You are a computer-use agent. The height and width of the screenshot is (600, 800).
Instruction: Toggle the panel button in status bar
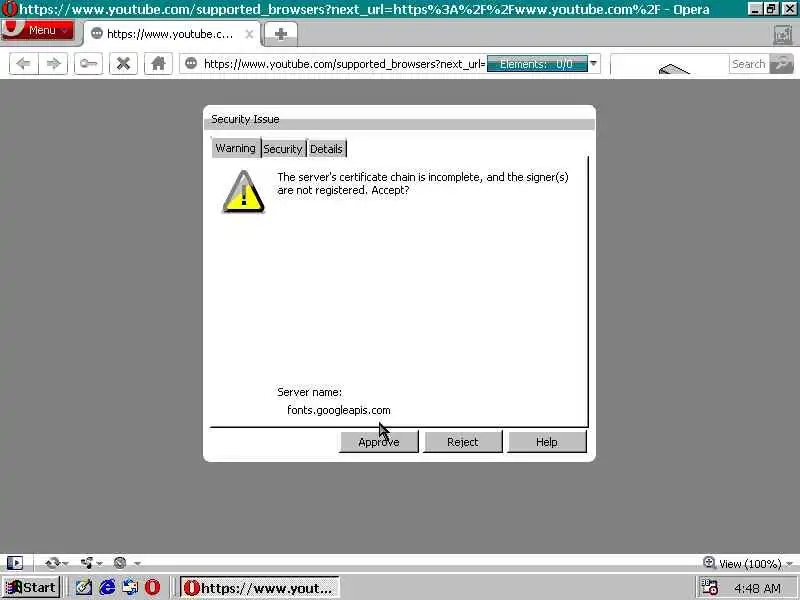coord(15,563)
